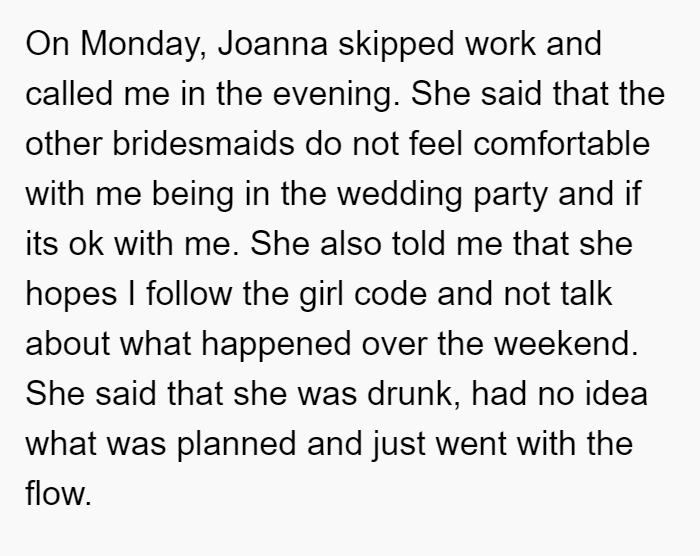Screen dimensions: 700x556
Task: Click the name "Joanna" in first line
Action: tap(273, 44)
